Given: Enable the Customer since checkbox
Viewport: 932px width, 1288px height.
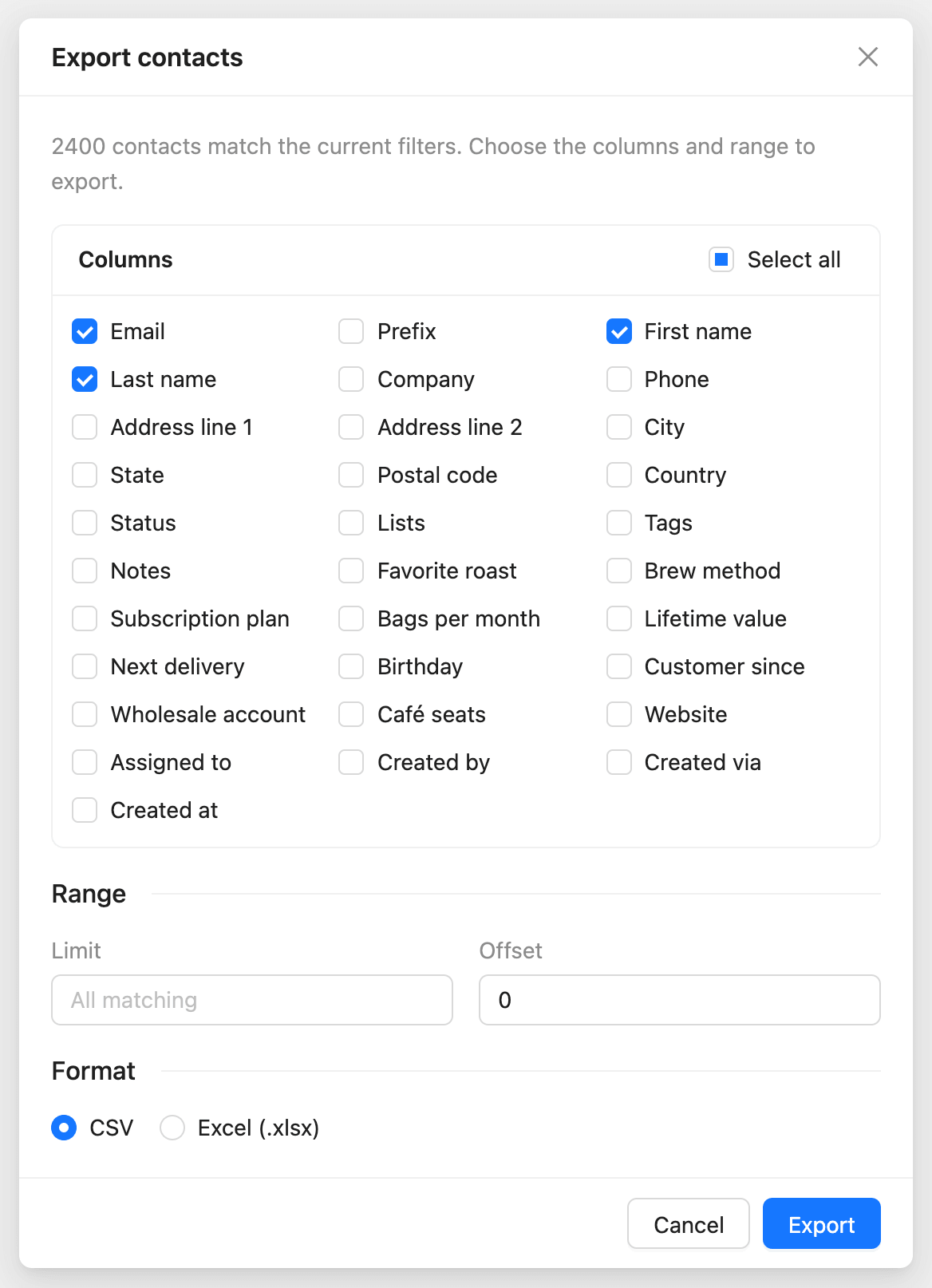Looking at the screenshot, I should (619, 666).
